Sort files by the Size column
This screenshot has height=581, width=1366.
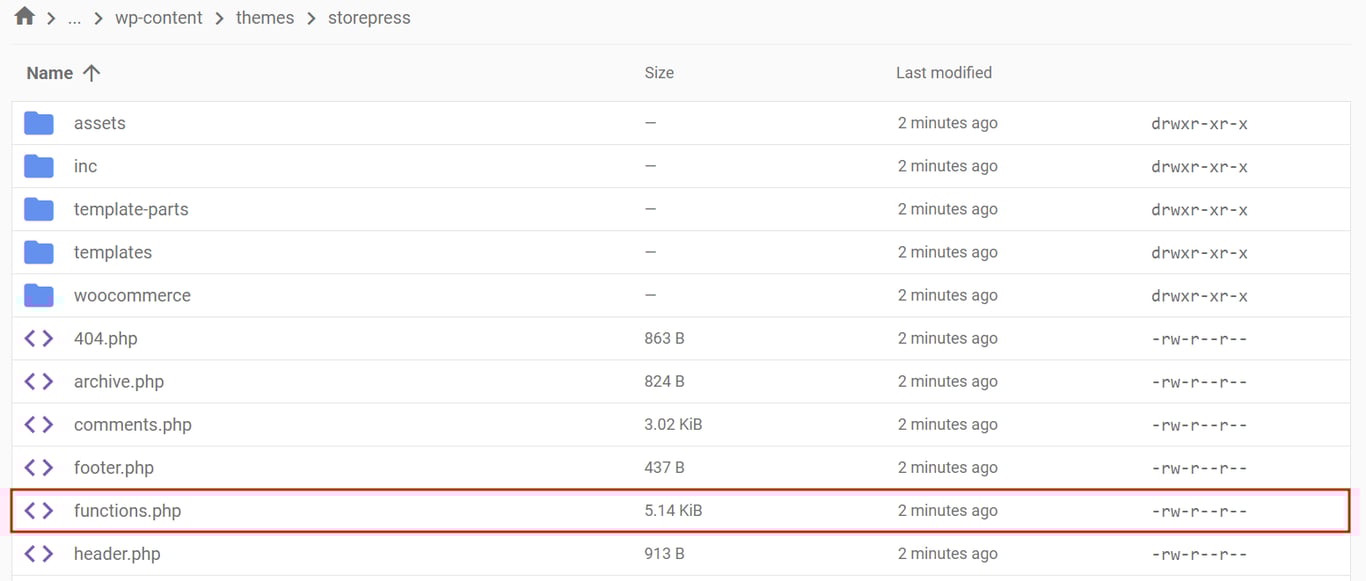[x=659, y=72]
